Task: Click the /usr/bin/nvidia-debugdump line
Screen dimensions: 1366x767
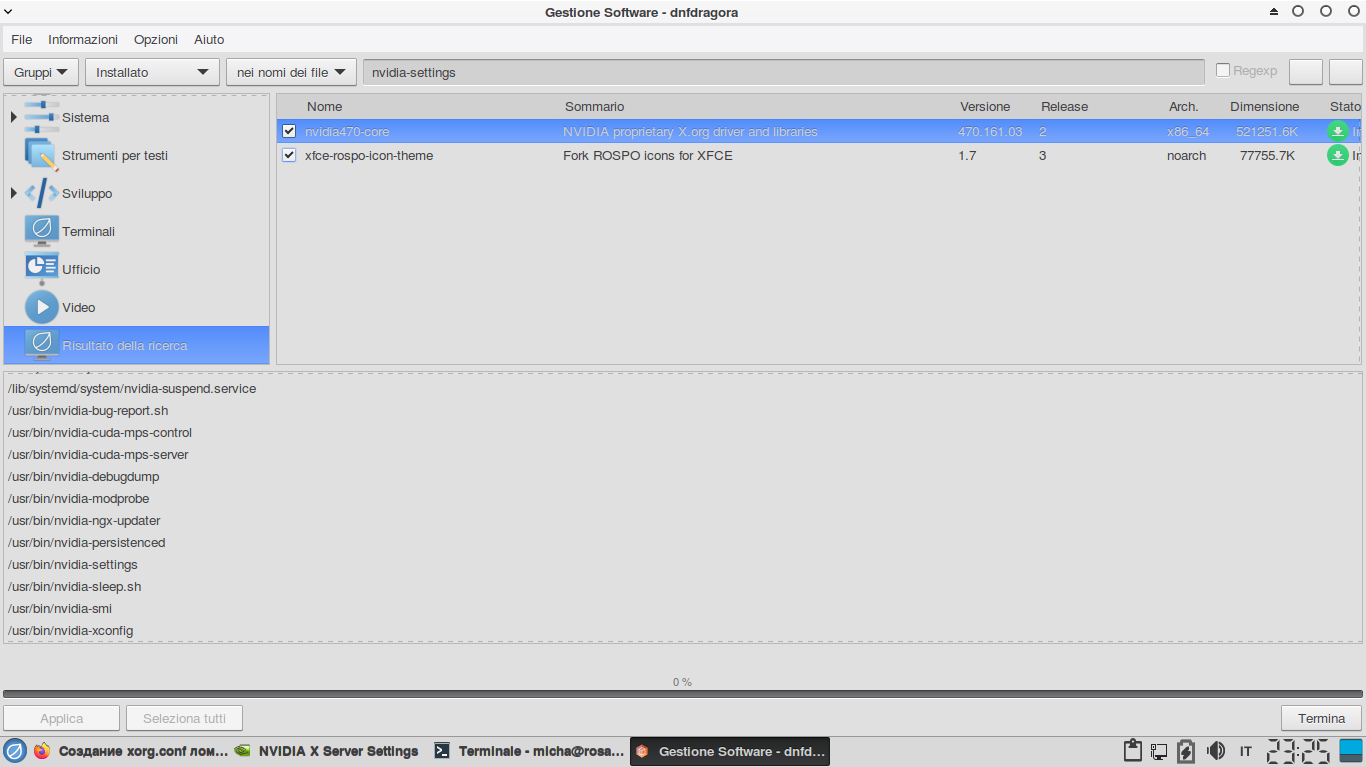Action: point(83,476)
